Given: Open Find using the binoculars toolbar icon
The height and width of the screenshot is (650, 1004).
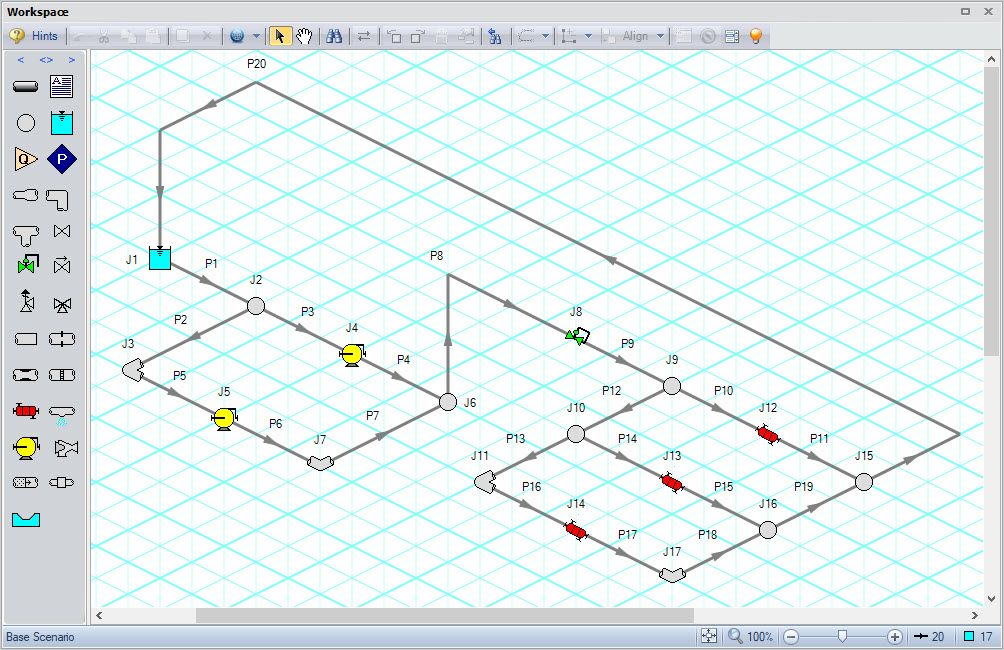Looking at the screenshot, I should point(335,36).
